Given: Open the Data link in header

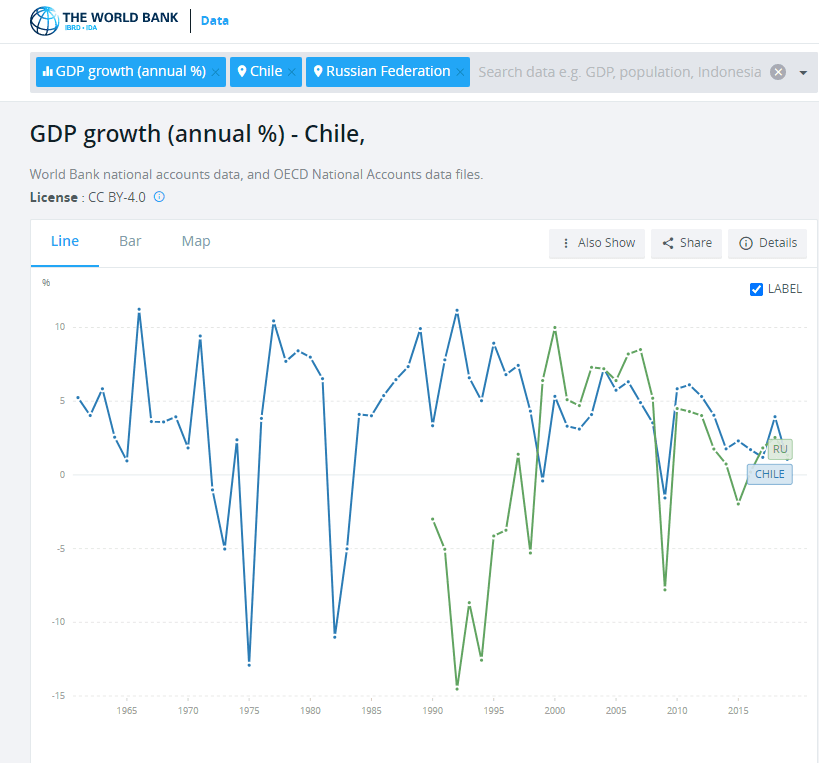Looking at the screenshot, I should pyautogui.click(x=215, y=20).
